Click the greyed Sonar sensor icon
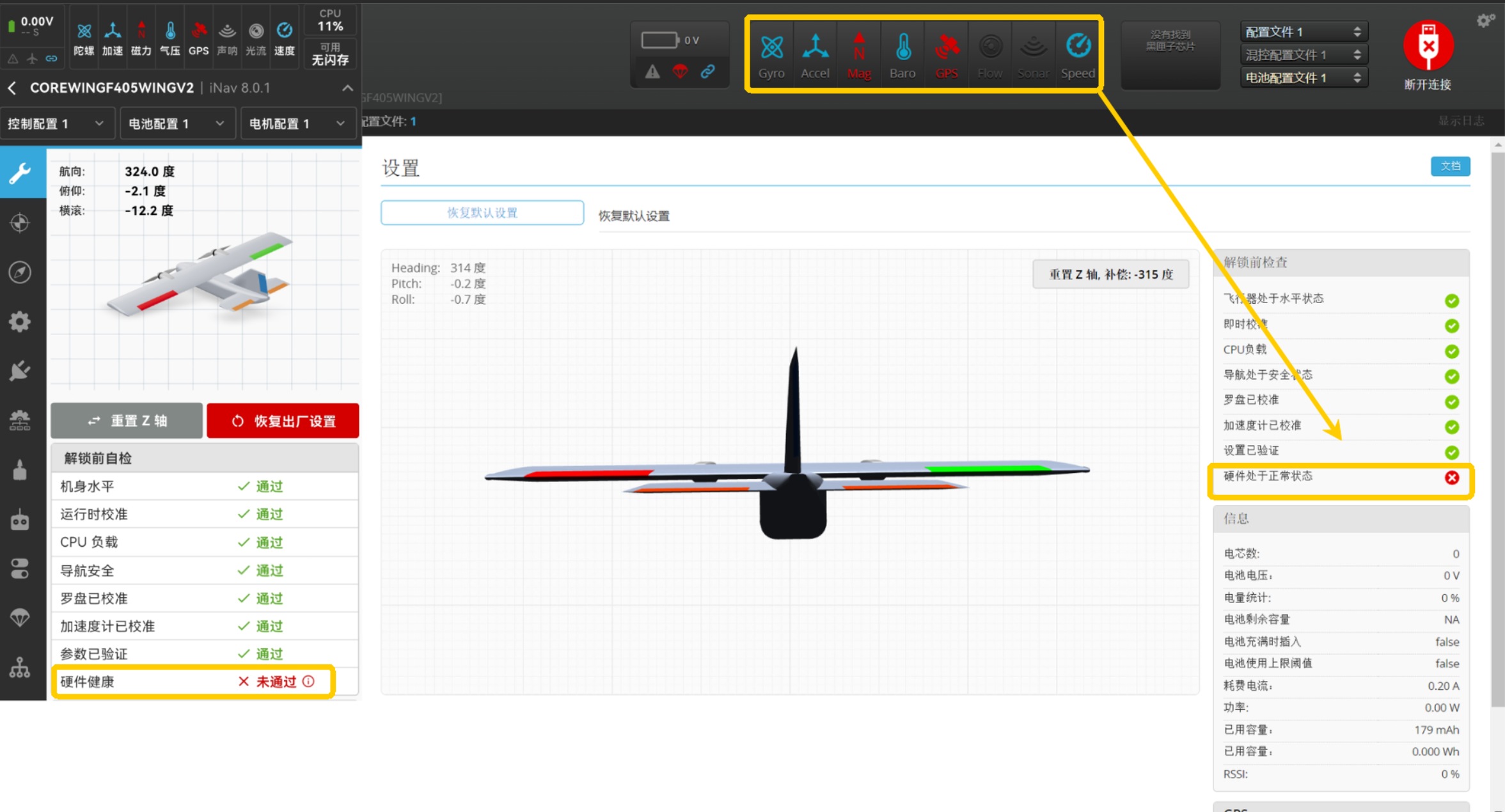The height and width of the screenshot is (812, 1505). click(1034, 56)
